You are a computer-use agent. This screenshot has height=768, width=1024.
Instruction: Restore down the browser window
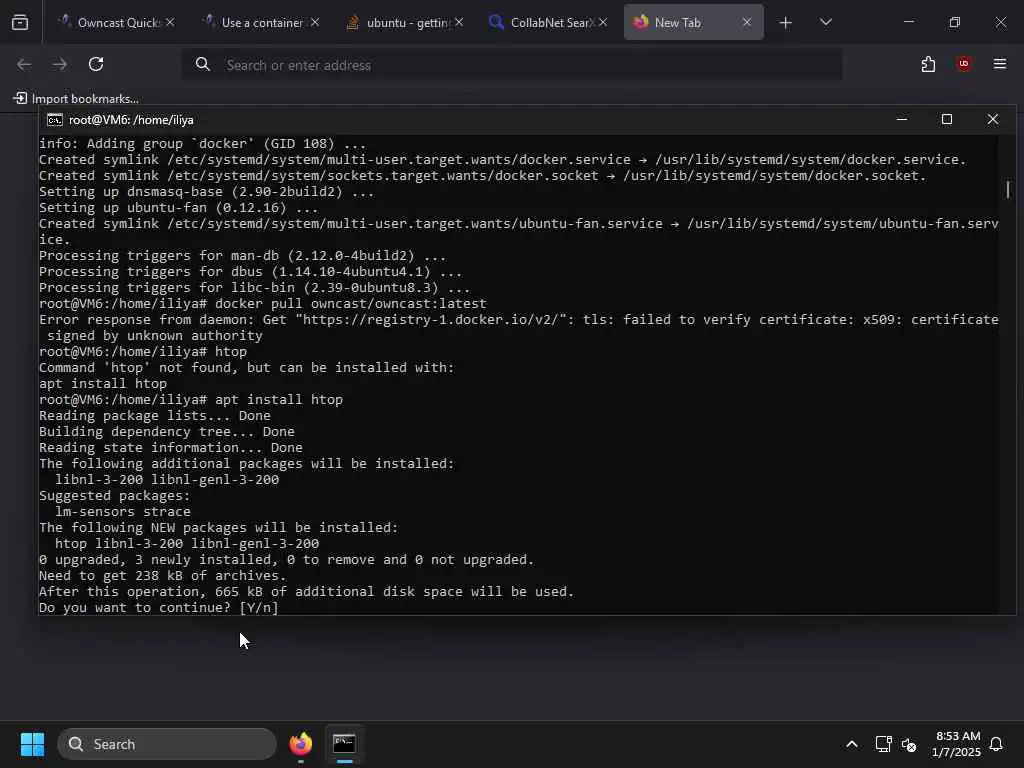click(x=955, y=22)
